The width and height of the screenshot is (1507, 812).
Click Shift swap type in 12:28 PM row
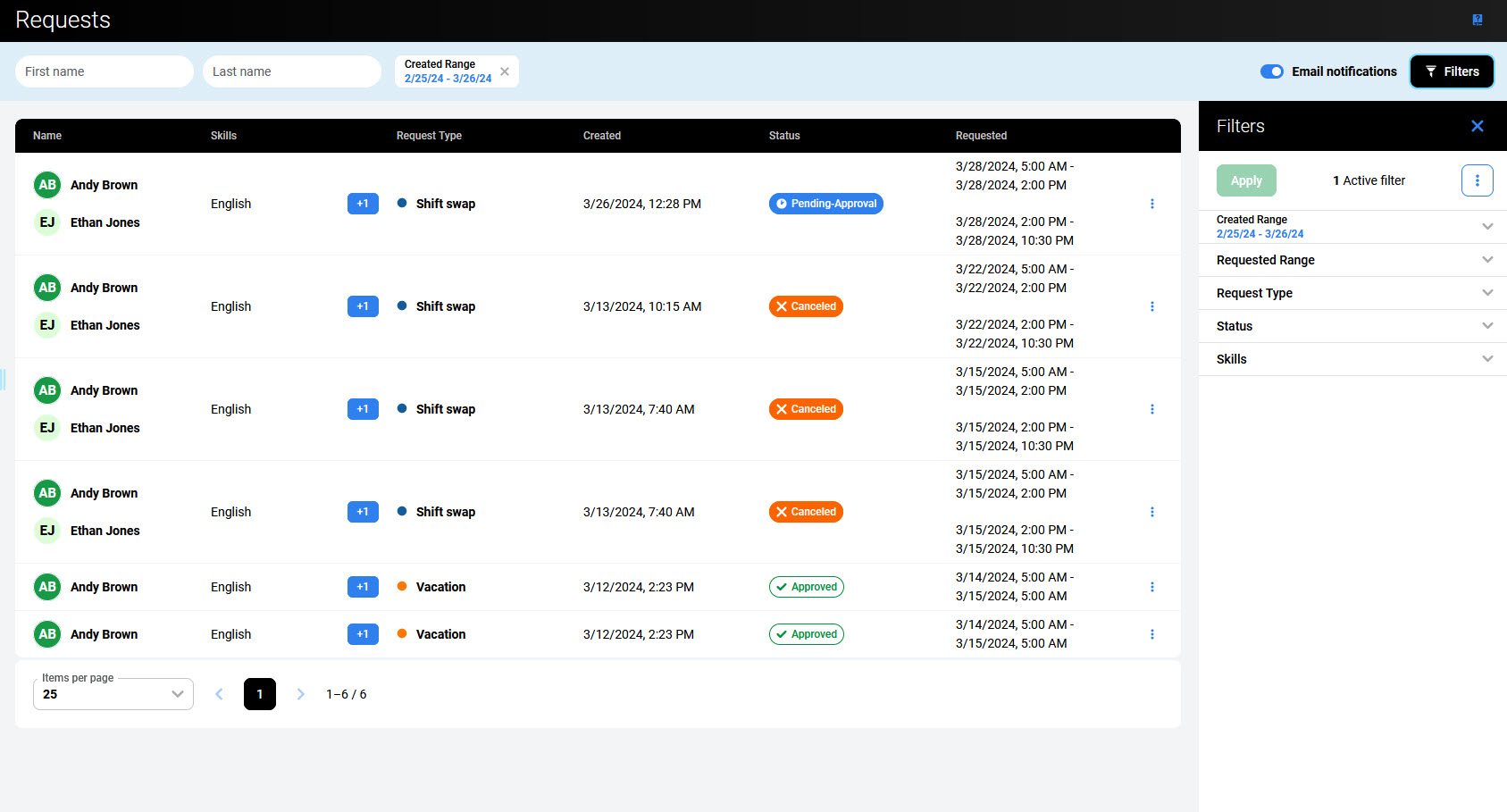coord(446,204)
